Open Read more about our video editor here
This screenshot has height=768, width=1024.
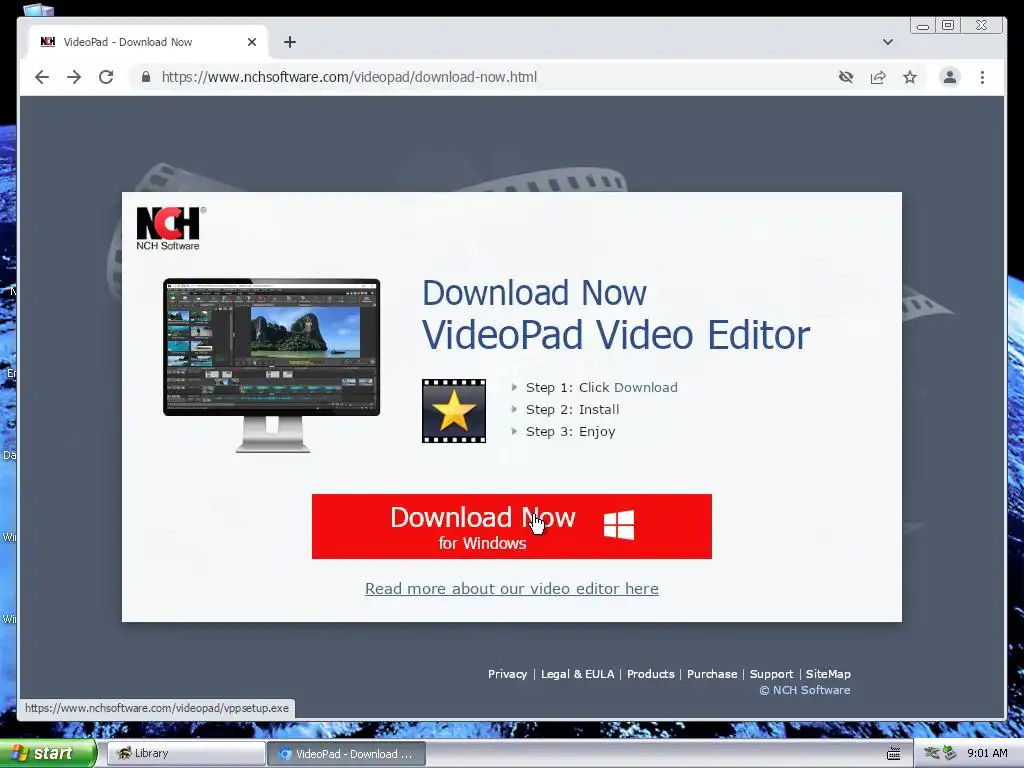511,588
